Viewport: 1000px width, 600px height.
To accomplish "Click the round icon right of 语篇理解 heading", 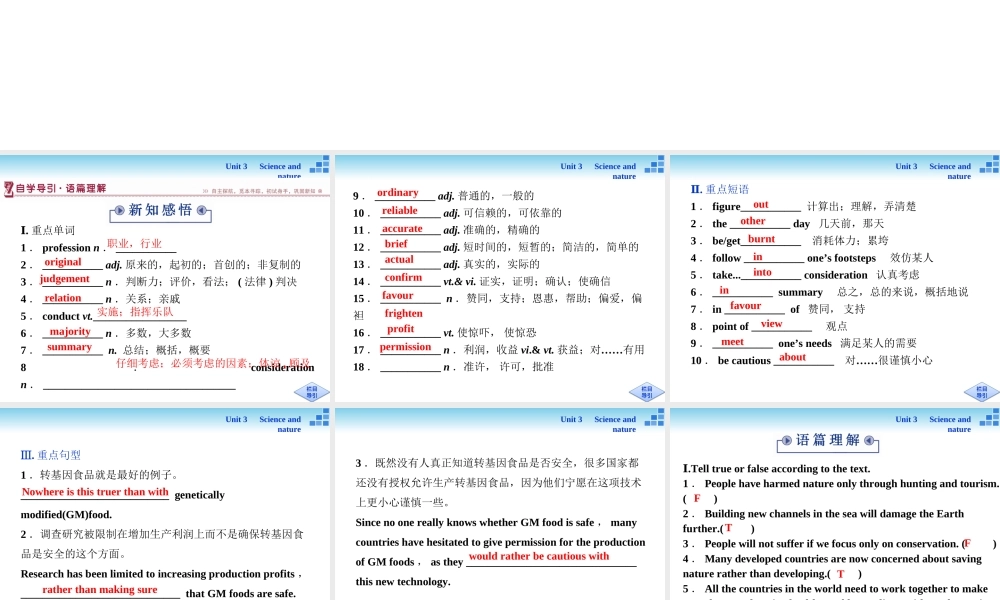I will (869, 441).
